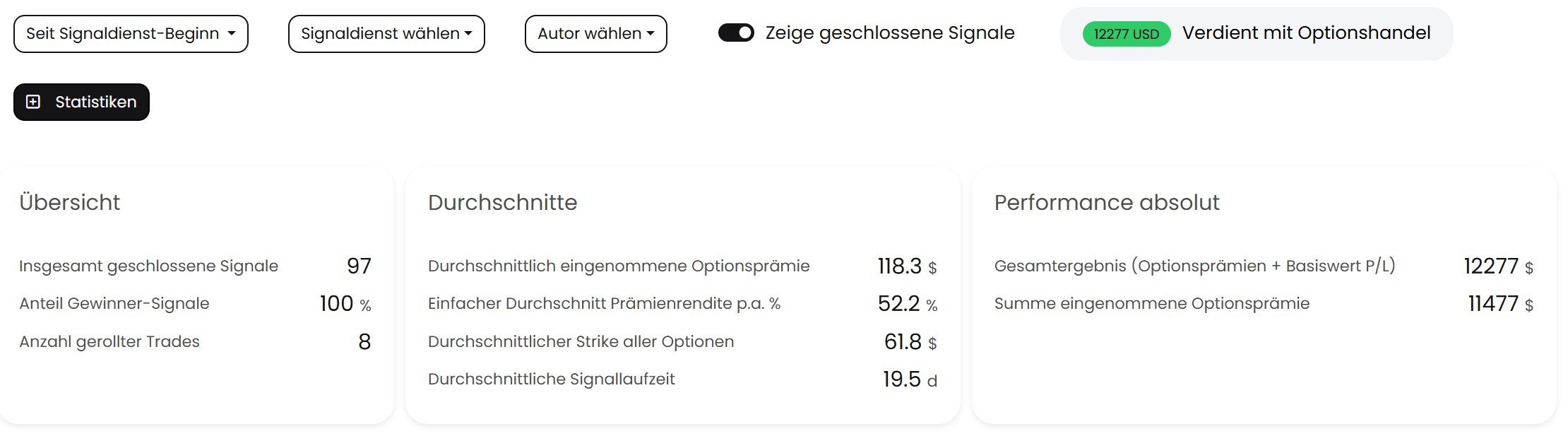Select the Durchschnitte panel heading
Viewport: 1568px width, 441px height.
coord(501,203)
